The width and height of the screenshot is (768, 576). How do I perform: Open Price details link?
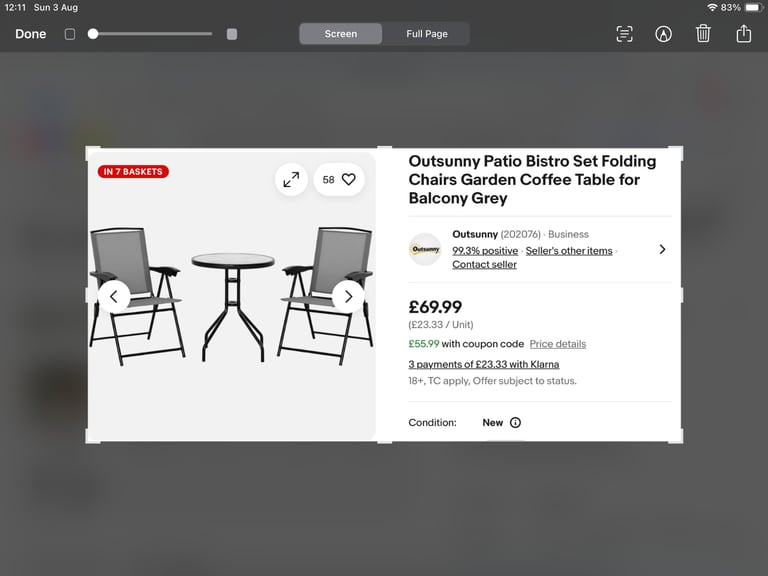pyautogui.click(x=557, y=344)
